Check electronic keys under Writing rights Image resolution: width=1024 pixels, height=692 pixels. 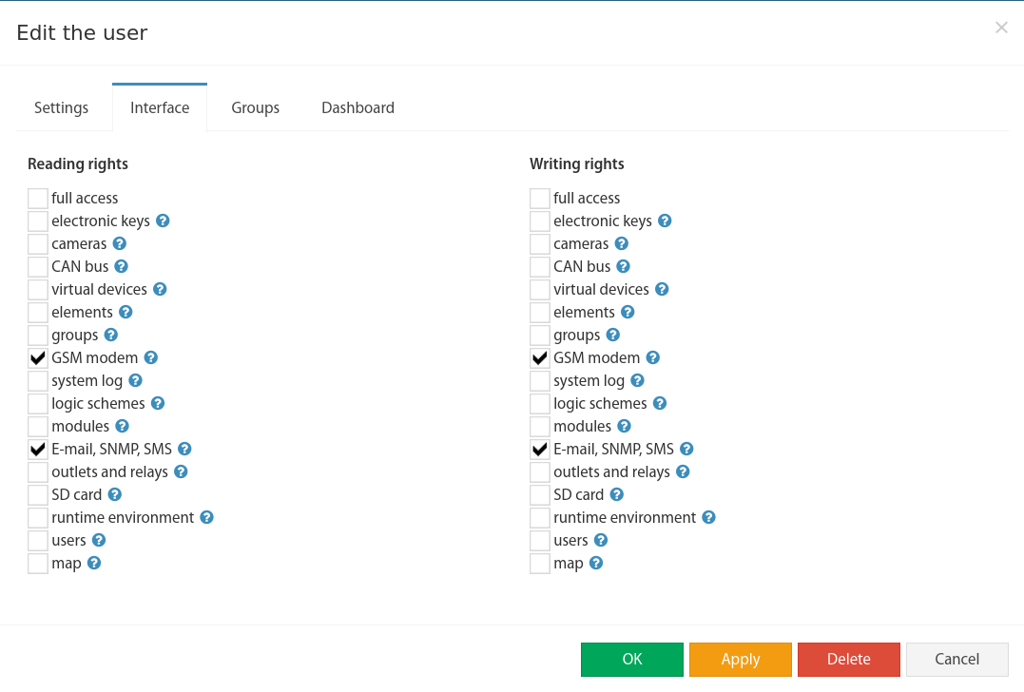(x=540, y=221)
